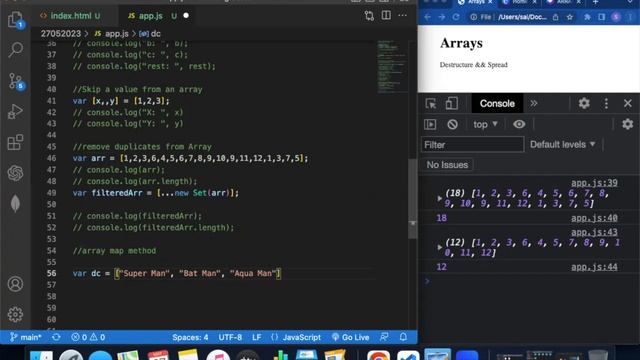This screenshot has width=640, height=360.
Task: Click the dc symbol breadcrumb
Action: pos(150,34)
